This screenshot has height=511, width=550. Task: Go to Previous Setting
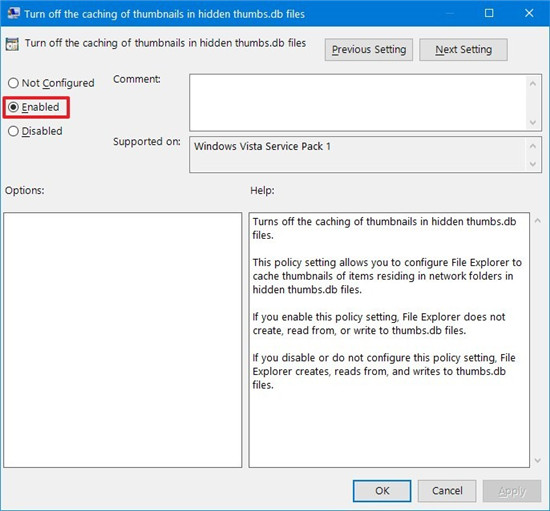[x=369, y=50]
